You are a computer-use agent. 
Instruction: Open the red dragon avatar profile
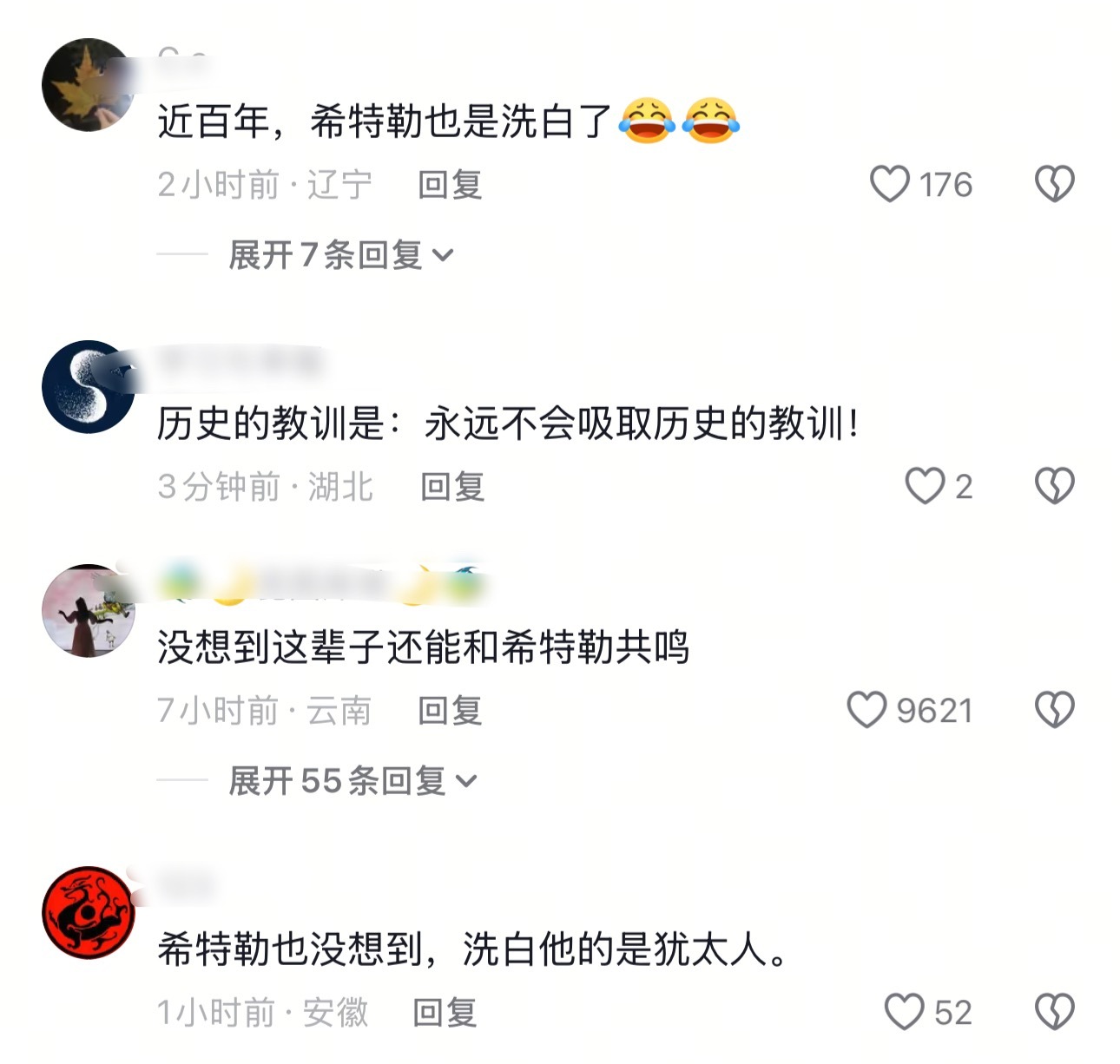point(89,913)
